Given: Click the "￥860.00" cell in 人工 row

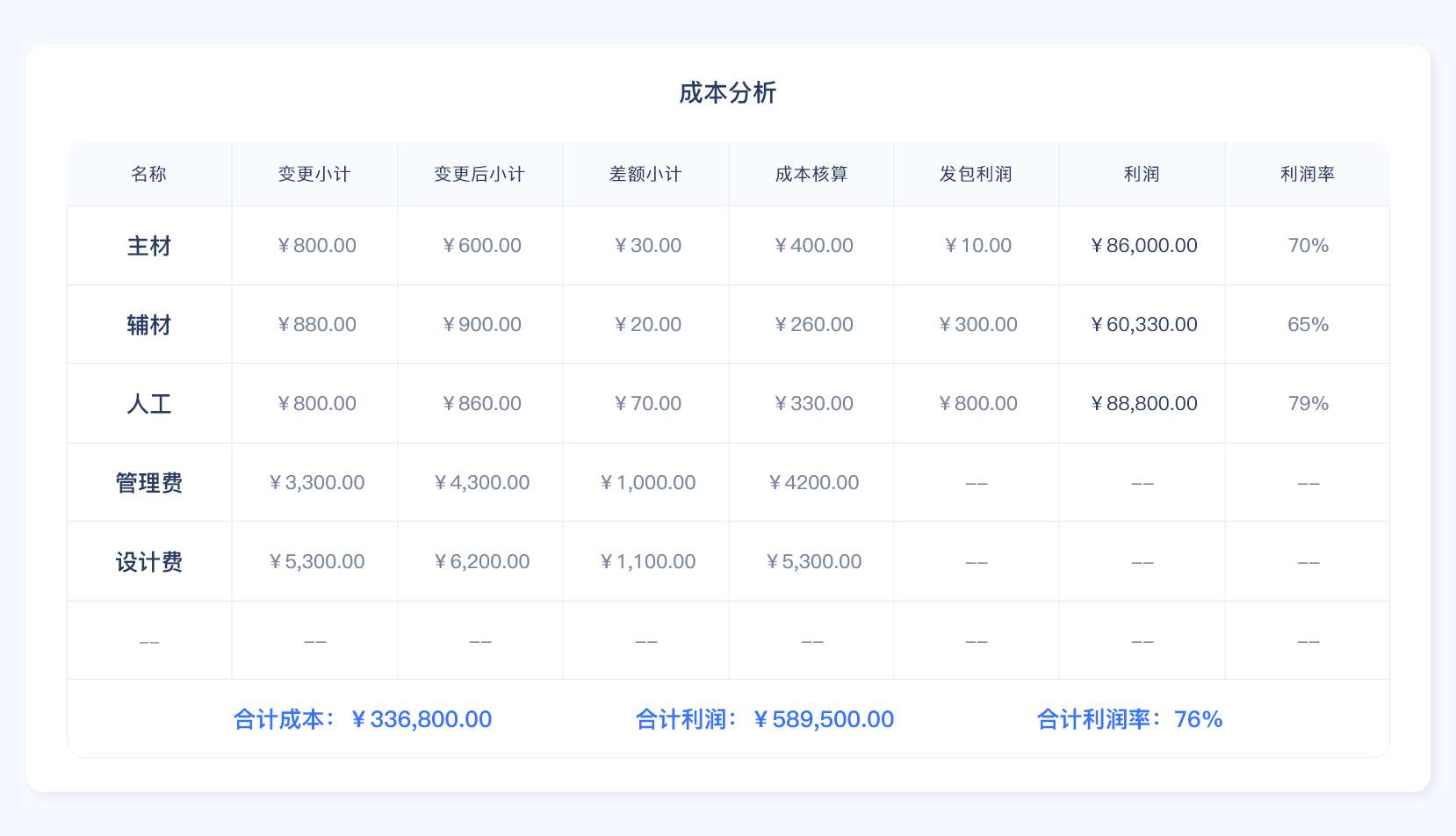Looking at the screenshot, I should (480, 404).
